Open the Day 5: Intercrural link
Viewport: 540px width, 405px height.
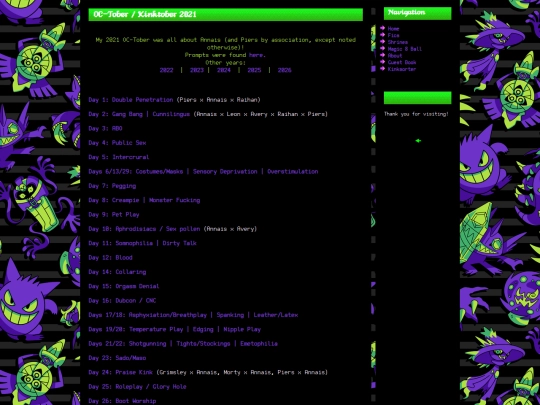[x=119, y=157]
